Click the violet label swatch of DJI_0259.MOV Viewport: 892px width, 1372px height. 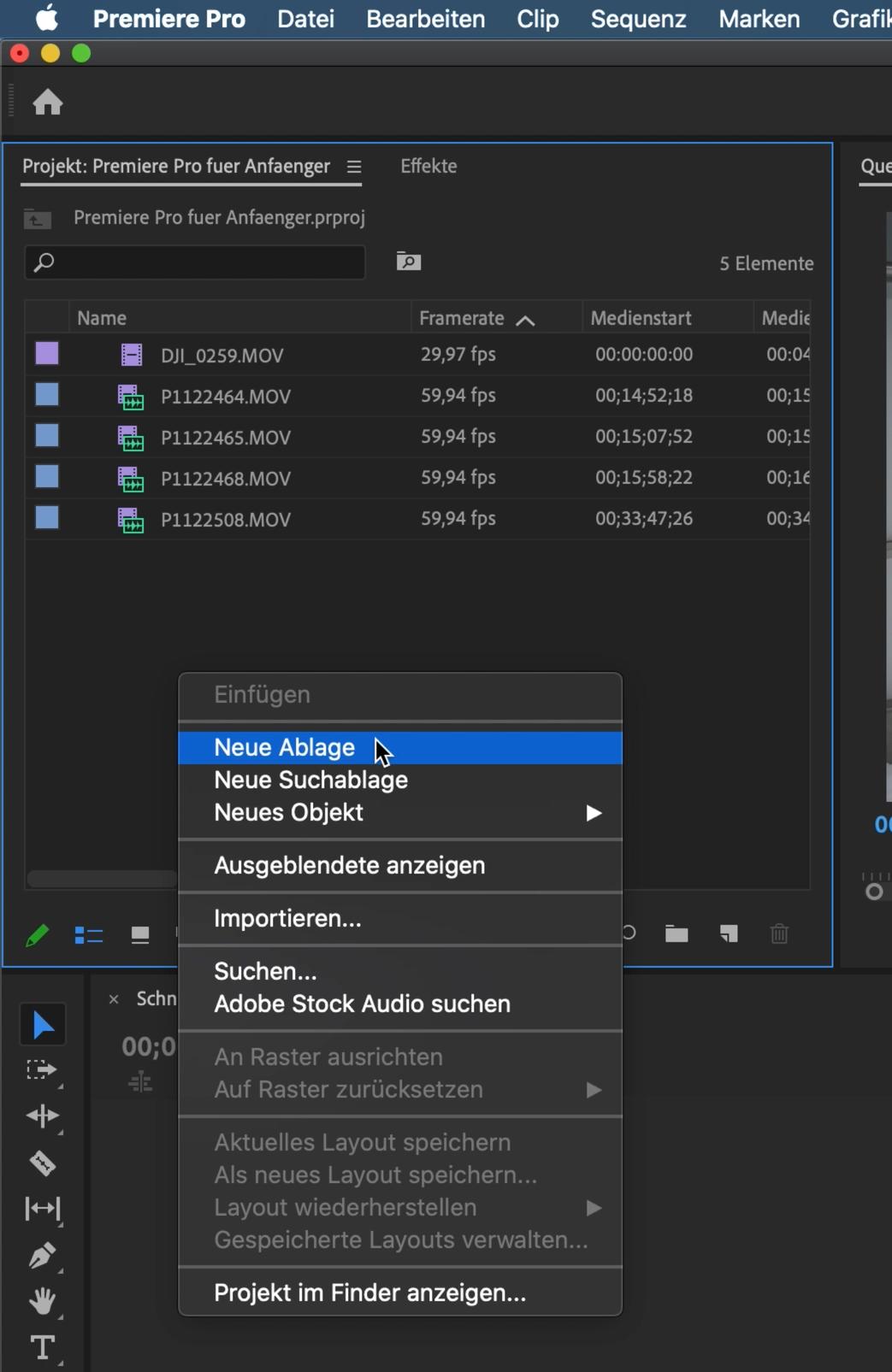coord(47,354)
